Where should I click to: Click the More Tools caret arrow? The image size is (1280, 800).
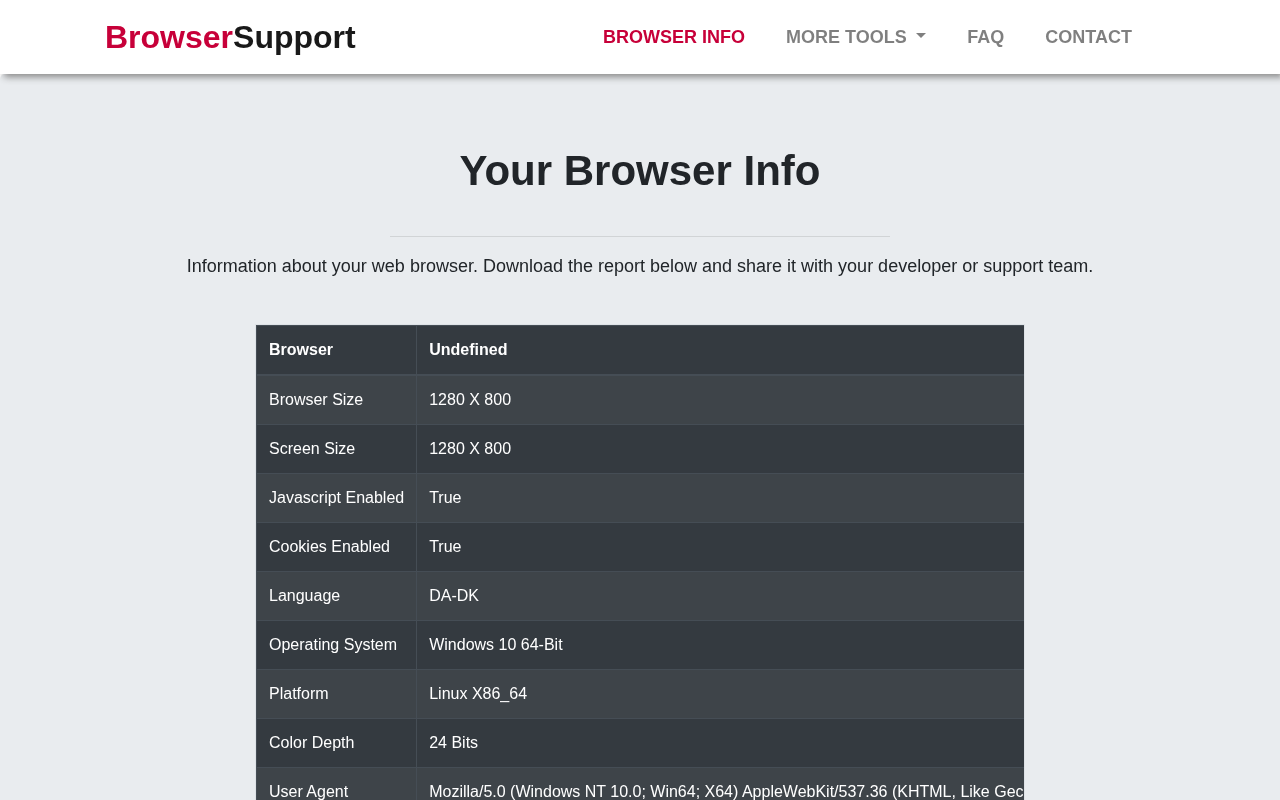point(920,37)
